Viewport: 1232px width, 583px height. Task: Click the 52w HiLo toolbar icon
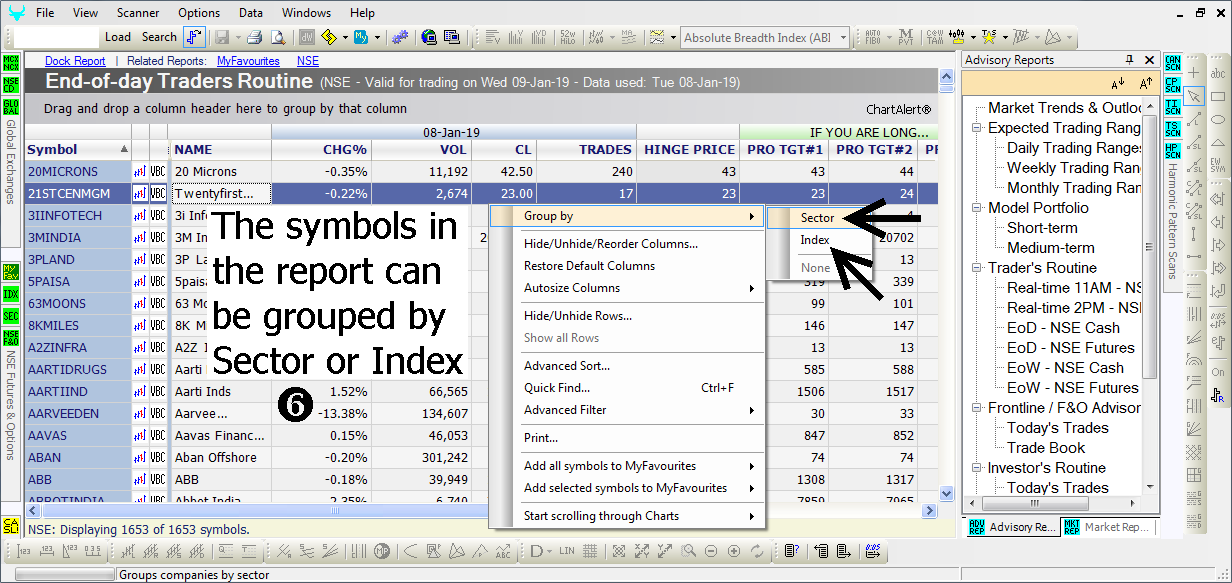568,38
